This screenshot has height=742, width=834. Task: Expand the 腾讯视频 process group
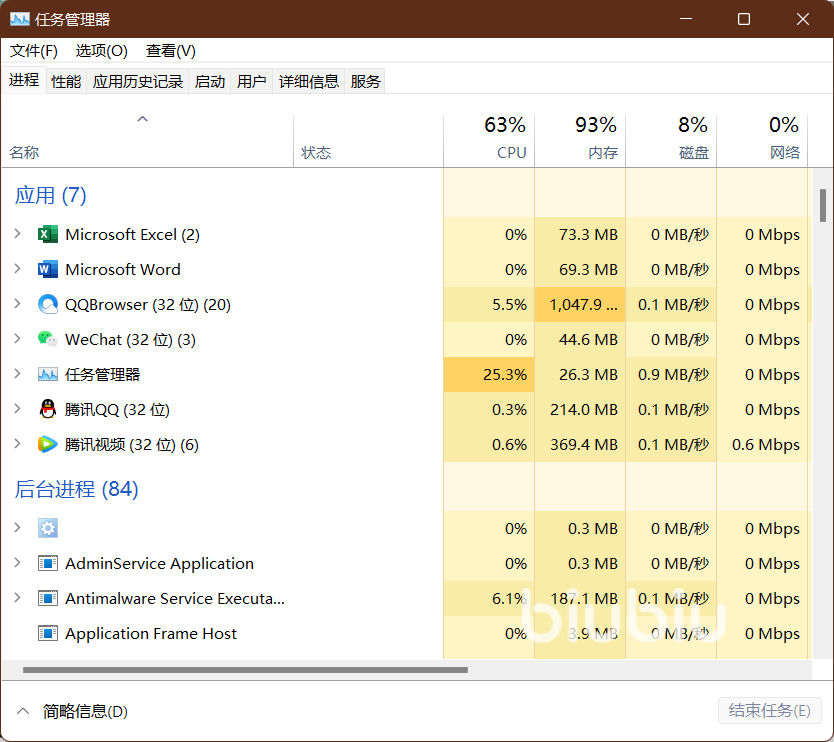click(17, 444)
